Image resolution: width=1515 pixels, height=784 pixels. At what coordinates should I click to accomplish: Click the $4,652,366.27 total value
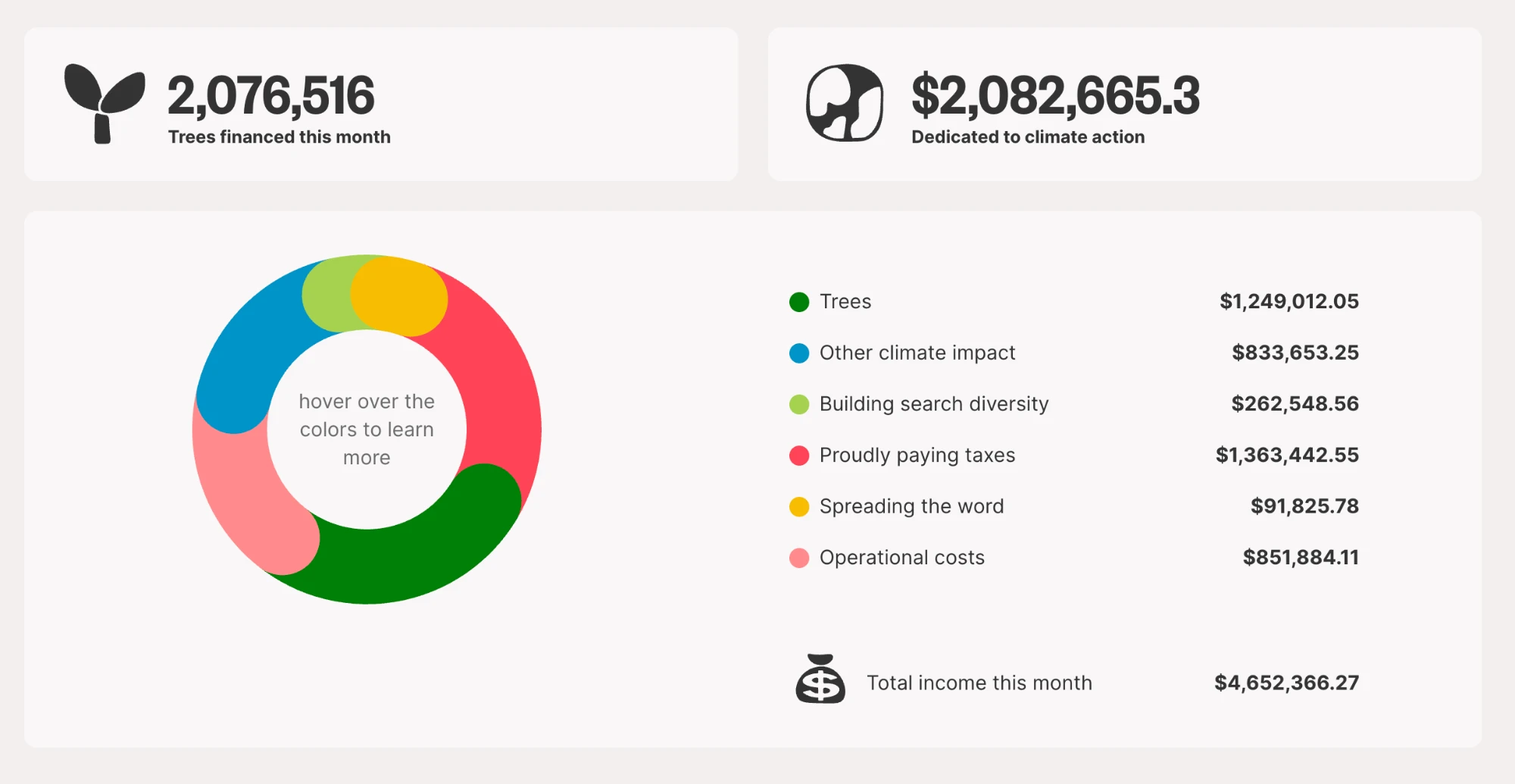click(x=1286, y=683)
